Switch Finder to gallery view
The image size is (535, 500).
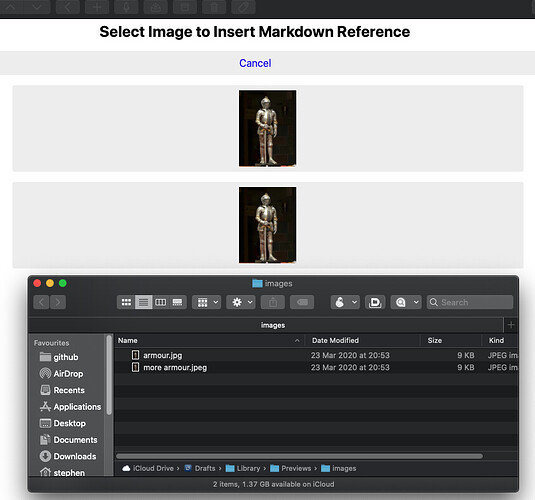point(178,302)
